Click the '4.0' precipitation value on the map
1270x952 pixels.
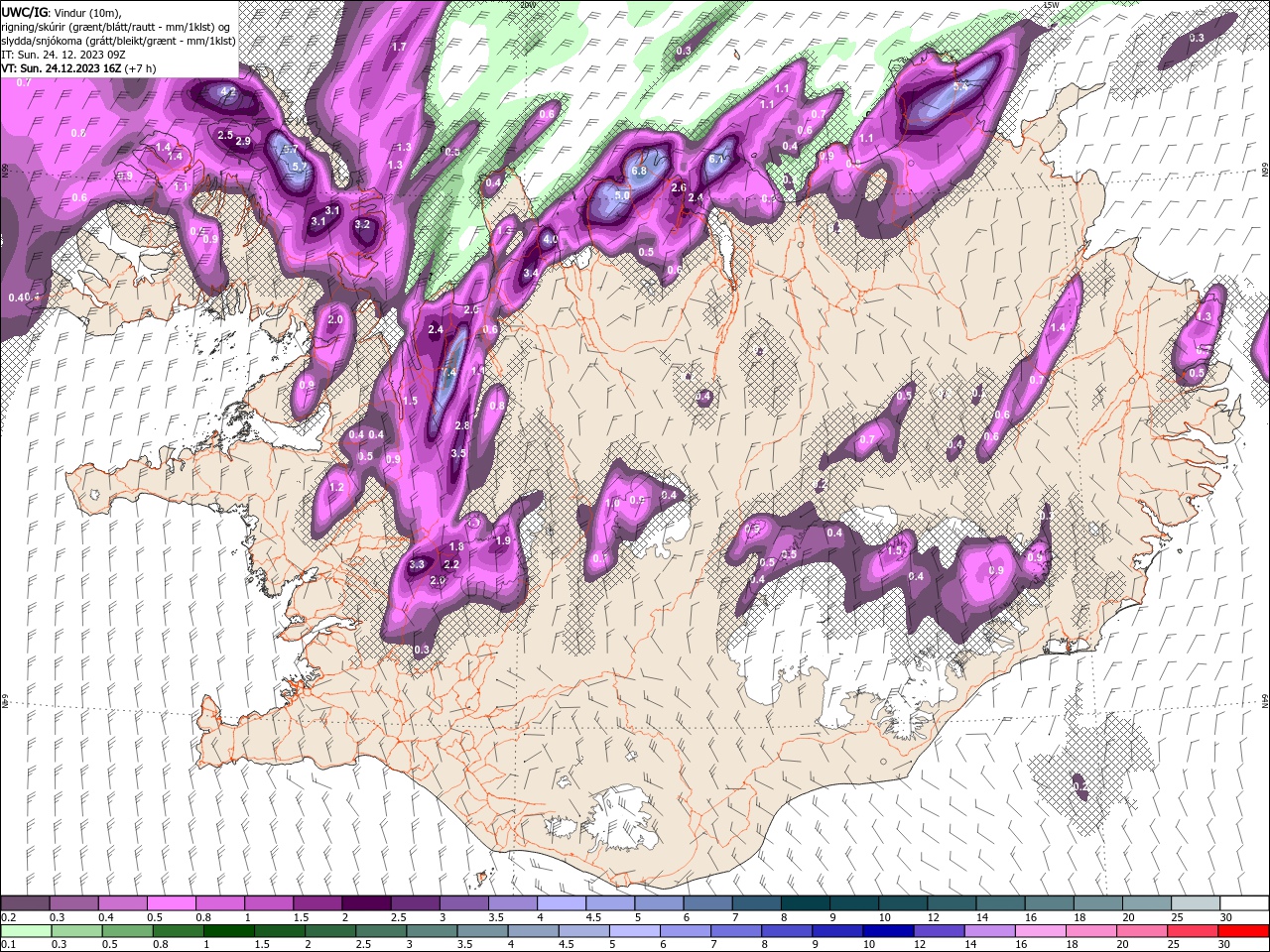pos(551,240)
